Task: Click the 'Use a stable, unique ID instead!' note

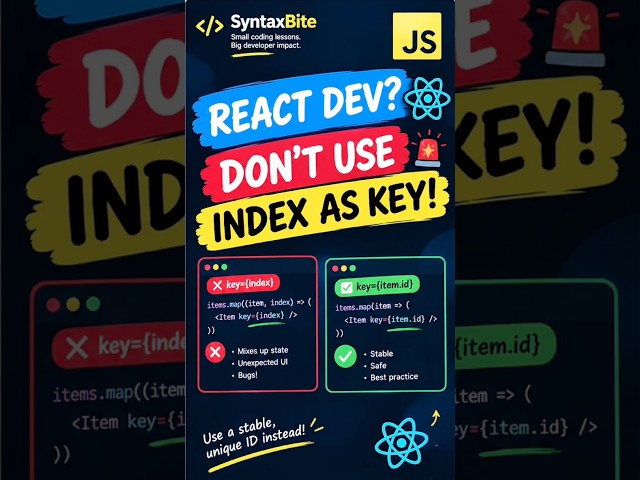Action: [x=256, y=438]
